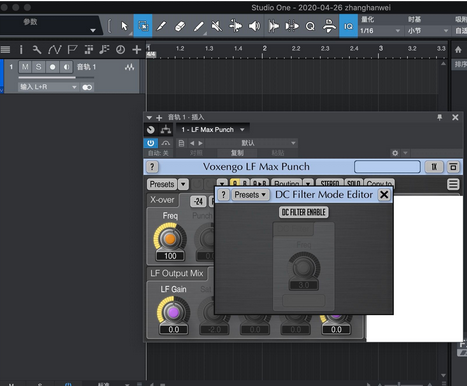Arm record on track 1
The width and height of the screenshot is (467, 386).
click(x=52, y=67)
